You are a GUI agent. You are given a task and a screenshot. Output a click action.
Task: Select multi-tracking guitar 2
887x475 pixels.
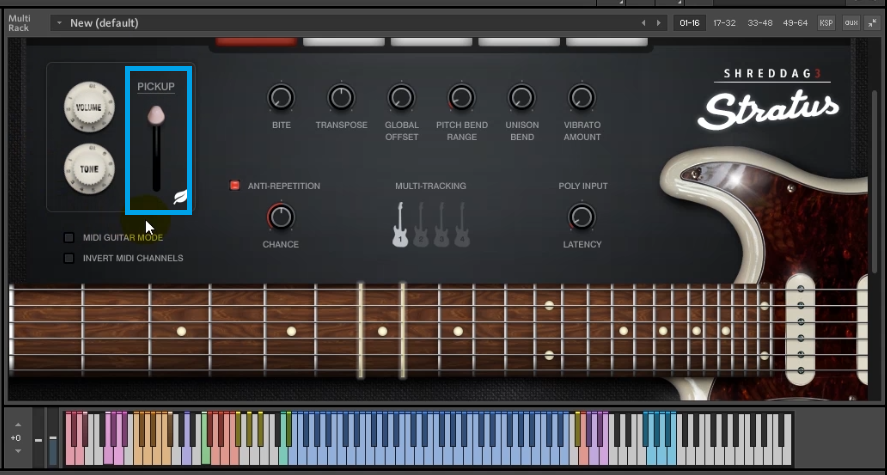(x=421, y=224)
